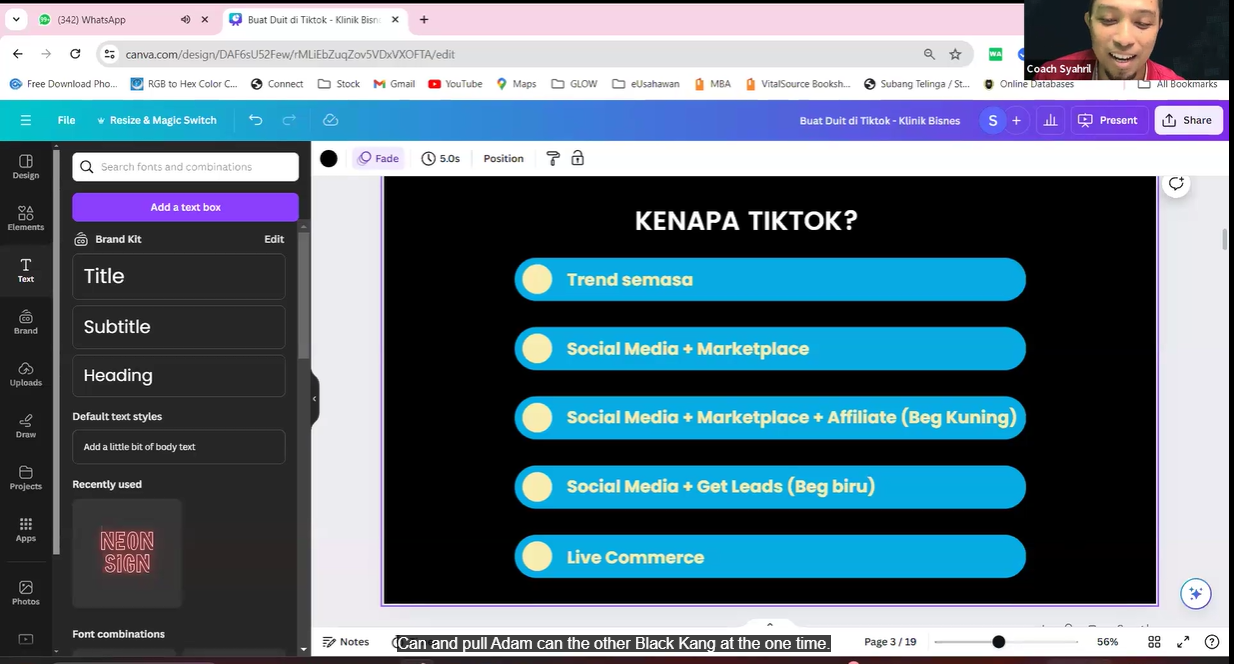Select the Text sidebar tool

pos(26,270)
